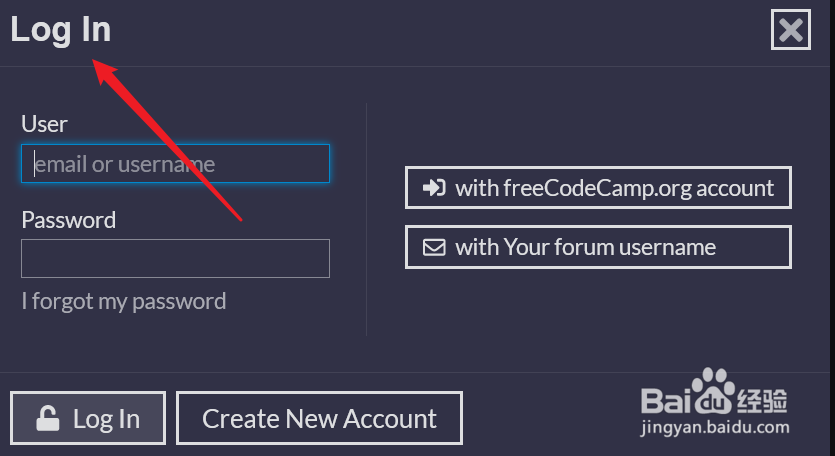Select Create New Account
The width and height of the screenshot is (835, 456).
point(319,418)
